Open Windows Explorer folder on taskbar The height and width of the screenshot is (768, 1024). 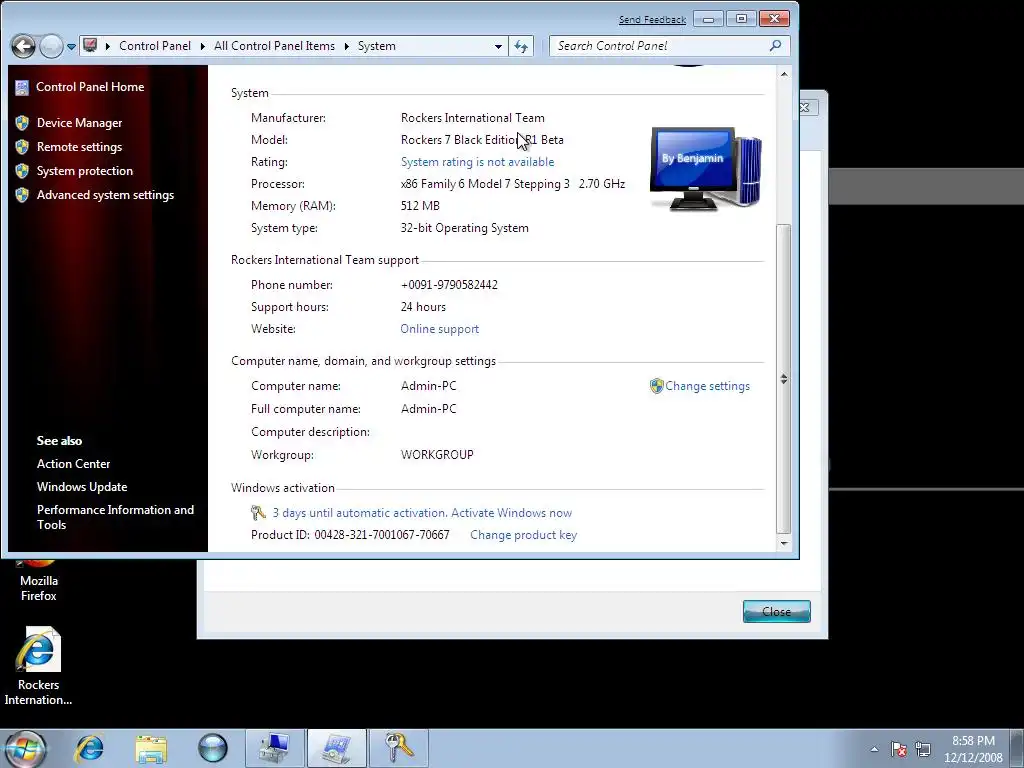pos(152,748)
